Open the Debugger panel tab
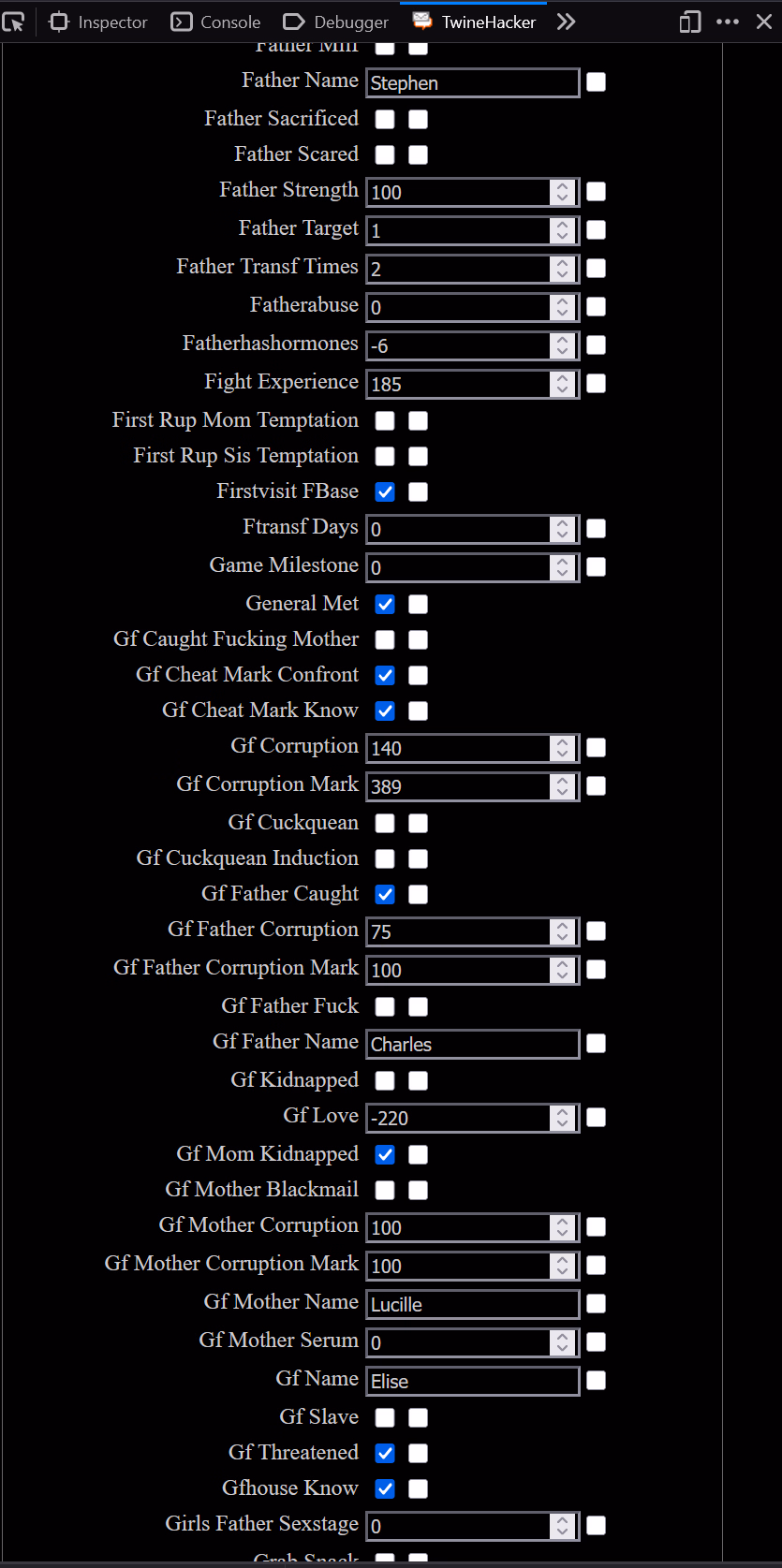The height and width of the screenshot is (1568, 782). pyautogui.click(x=335, y=22)
